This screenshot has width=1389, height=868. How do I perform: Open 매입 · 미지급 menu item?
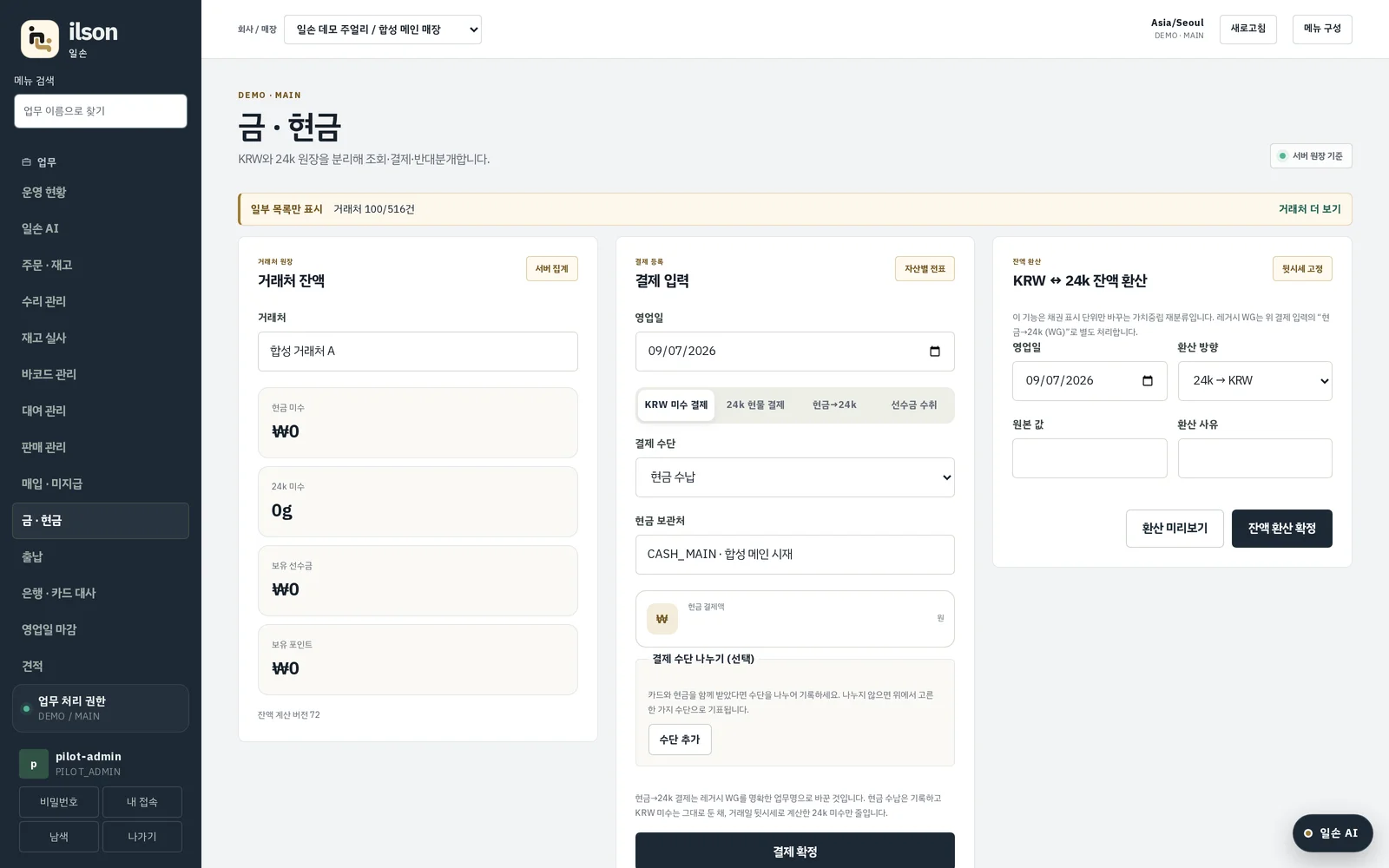101,484
